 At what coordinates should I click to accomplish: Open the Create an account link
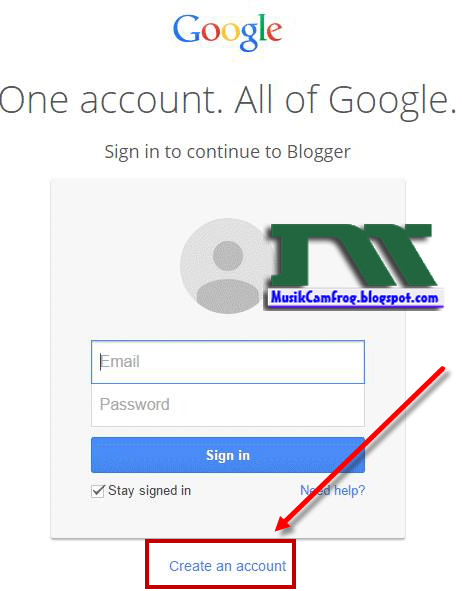click(x=228, y=566)
